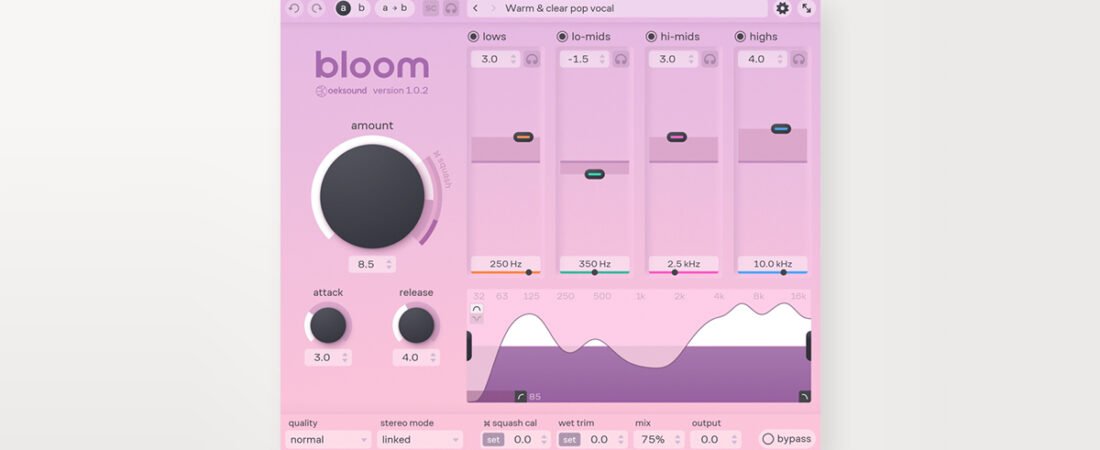Click the wet trim set button

tap(569, 439)
